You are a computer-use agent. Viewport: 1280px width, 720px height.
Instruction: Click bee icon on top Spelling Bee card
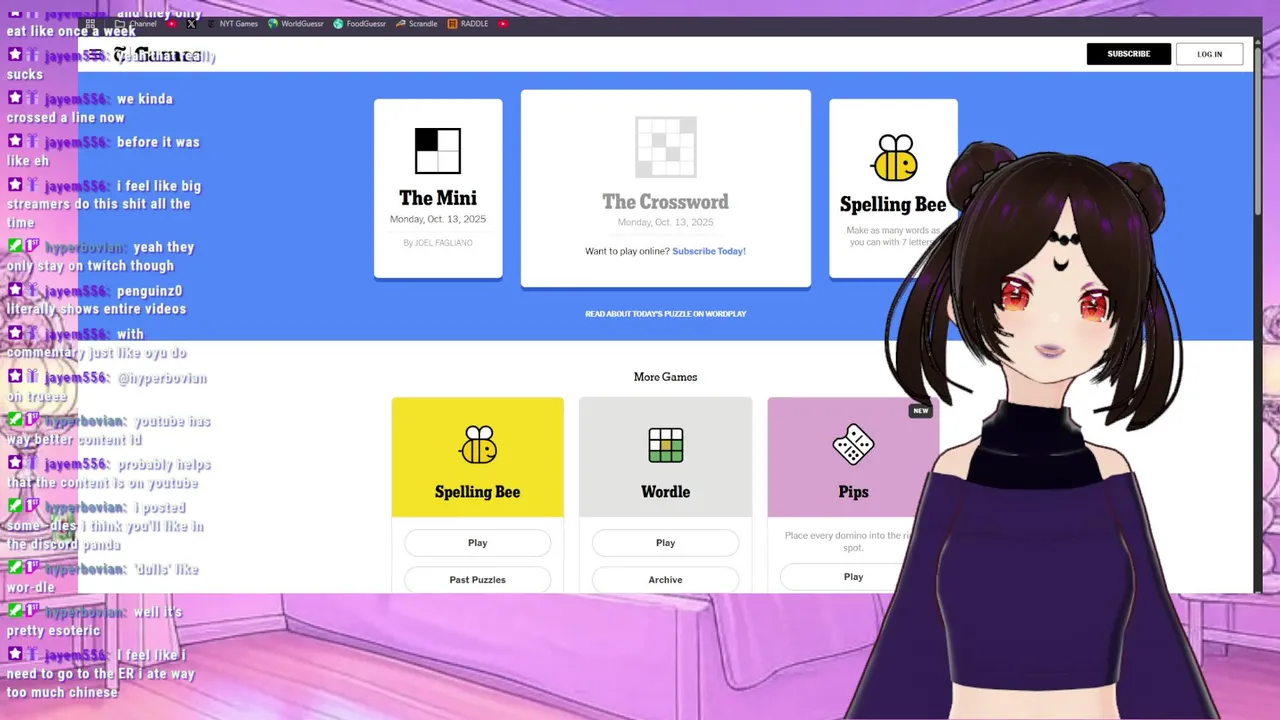[x=894, y=157]
